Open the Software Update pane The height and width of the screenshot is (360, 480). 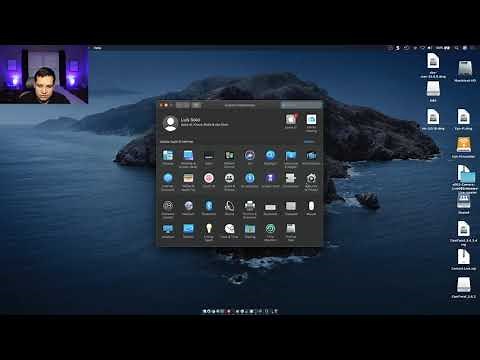point(168,209)
